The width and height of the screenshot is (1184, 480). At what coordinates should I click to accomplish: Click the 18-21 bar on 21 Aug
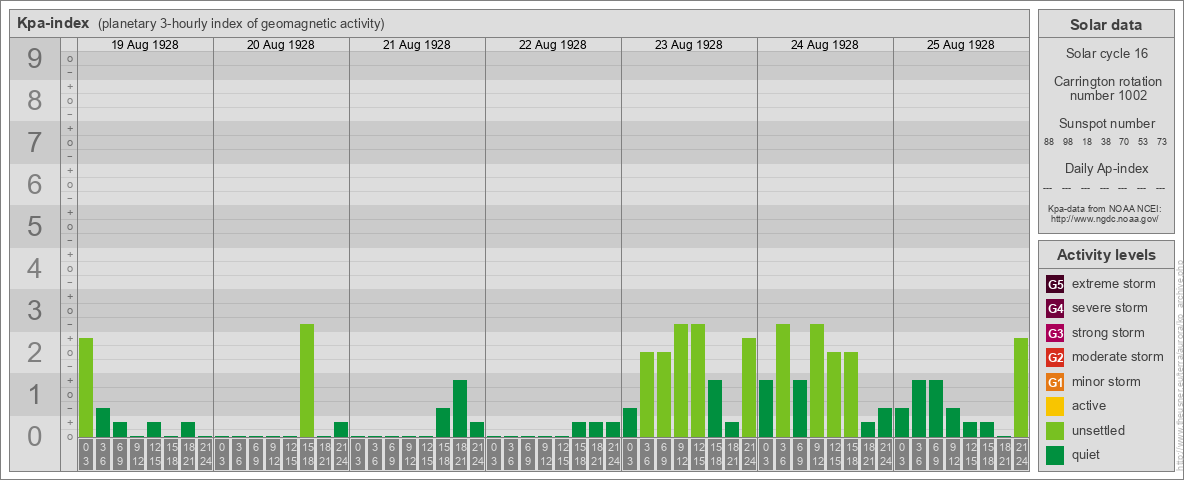pyautogui.click(x=460, y=408)
